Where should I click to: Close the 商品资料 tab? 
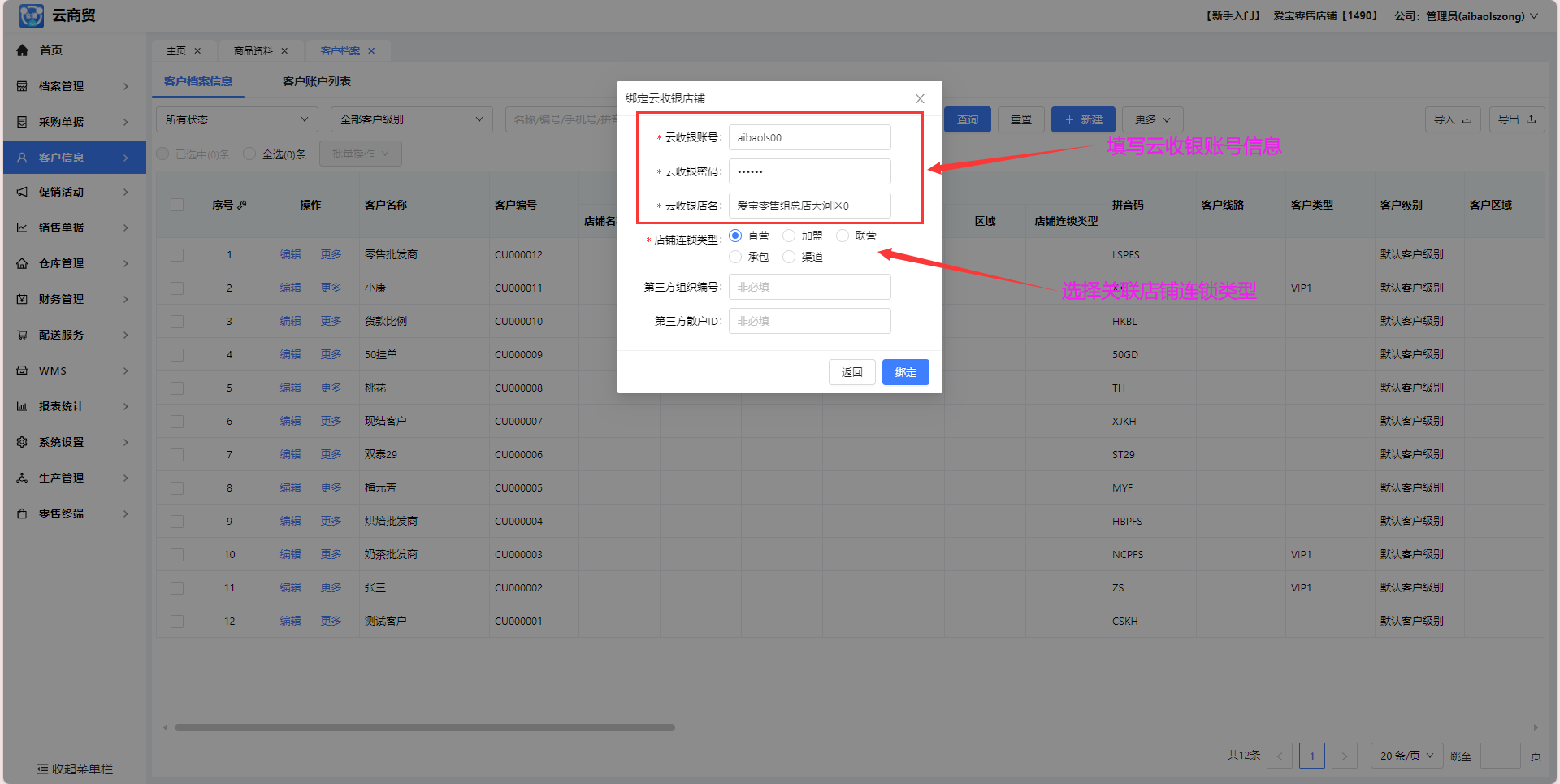284,50
